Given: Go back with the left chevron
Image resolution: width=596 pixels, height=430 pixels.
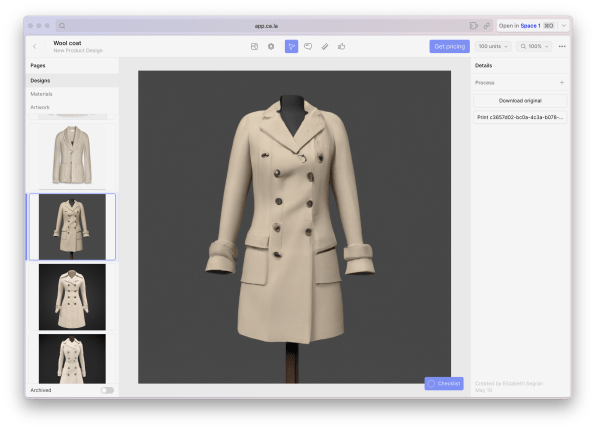Looking at the screenshot, I should tap(35, 46).
